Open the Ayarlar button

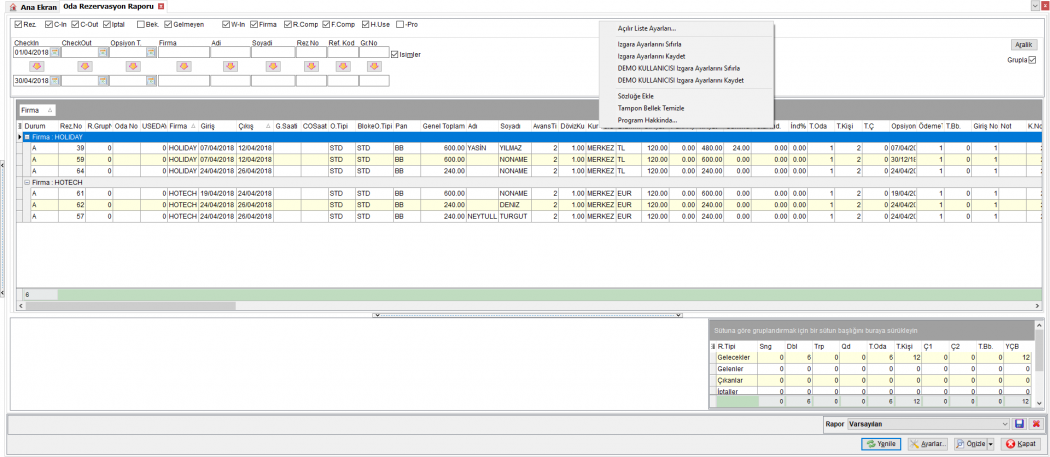pos(927,444)
